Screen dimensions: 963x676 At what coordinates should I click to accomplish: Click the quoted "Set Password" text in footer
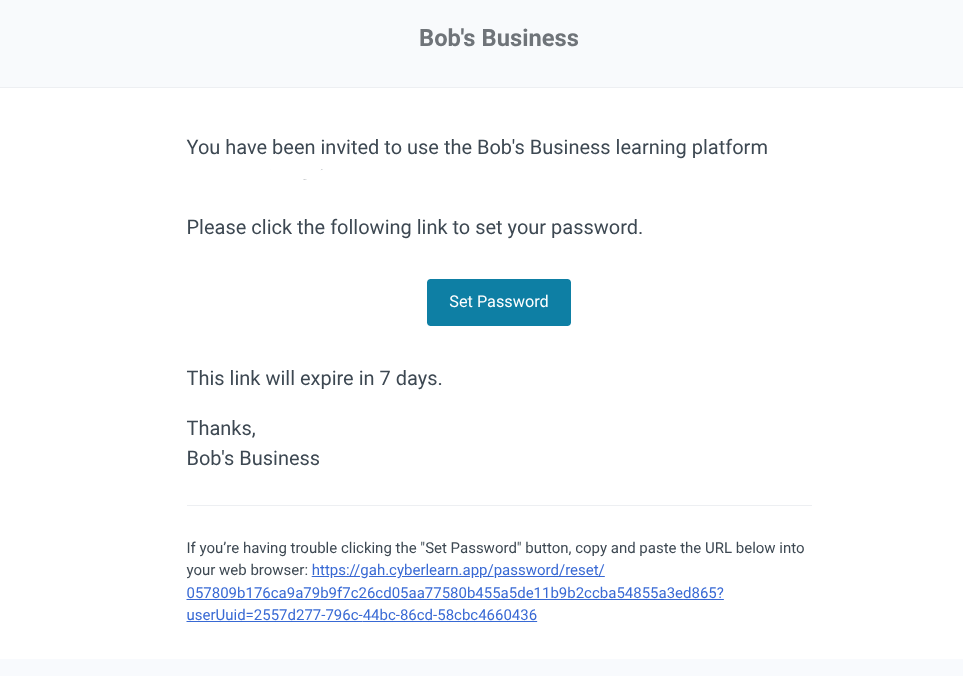point(470,548)
